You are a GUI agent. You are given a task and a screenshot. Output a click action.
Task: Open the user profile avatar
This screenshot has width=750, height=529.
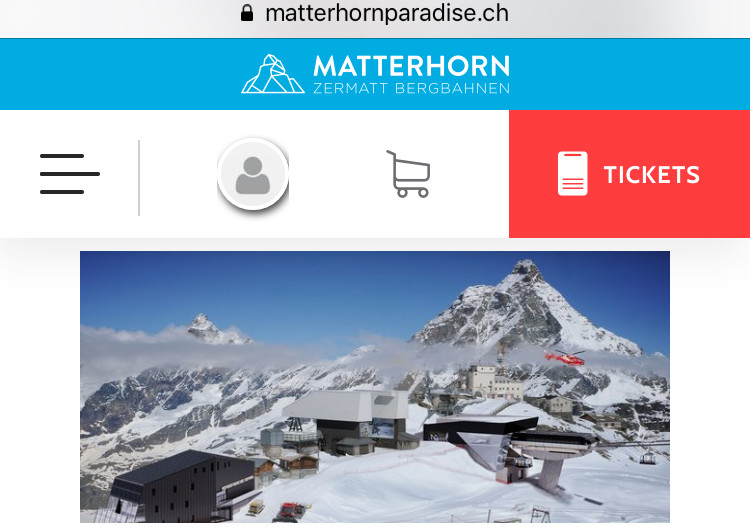[253, 174]
